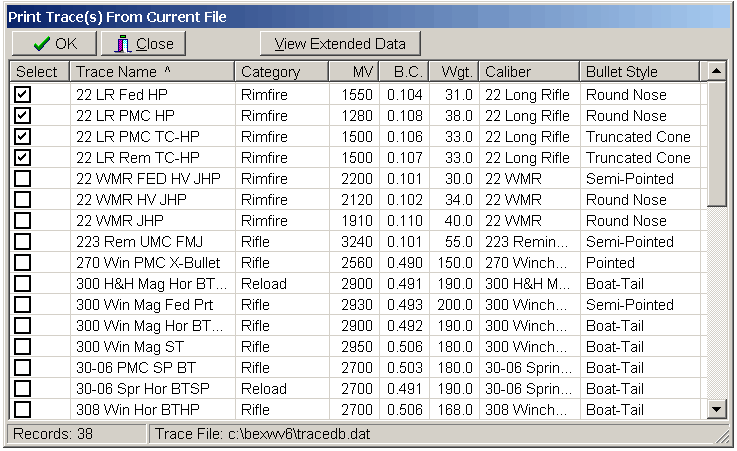Uncheck the 22 LR Fed HP checkbox
The image size is (737, 451).
22,94
